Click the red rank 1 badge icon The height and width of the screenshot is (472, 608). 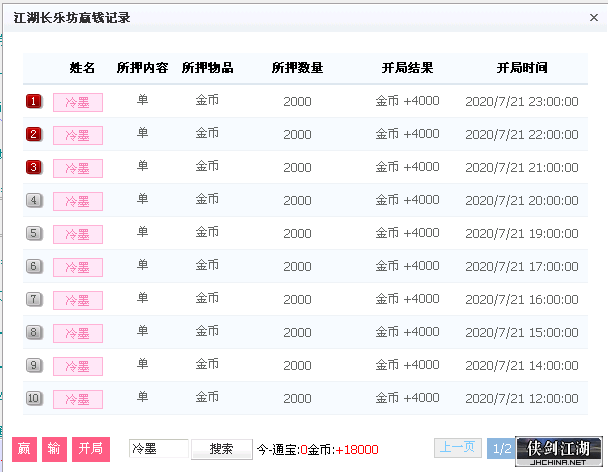point(34,102)
